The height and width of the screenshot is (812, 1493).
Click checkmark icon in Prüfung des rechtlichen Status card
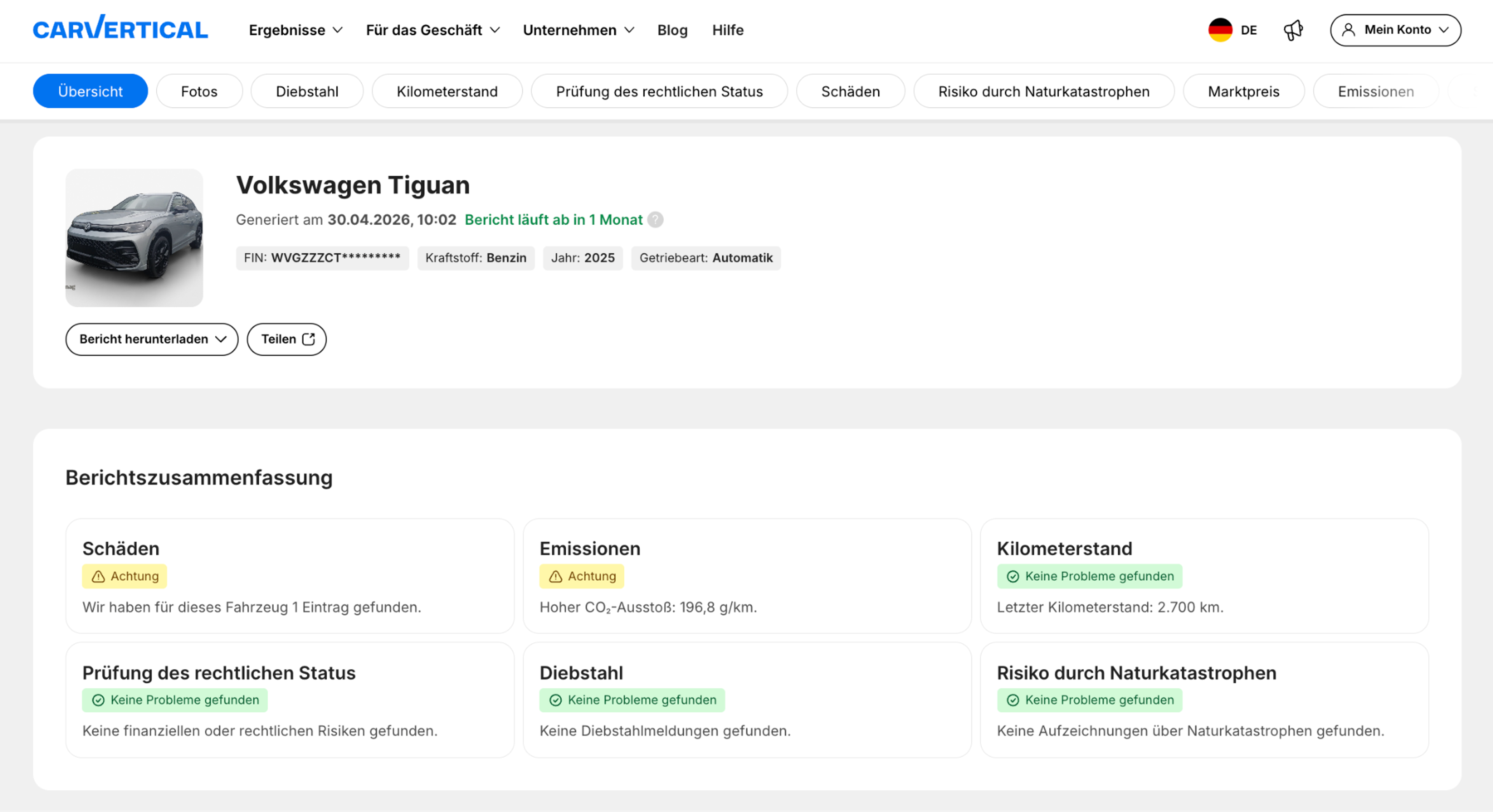[x=98, y=700]
